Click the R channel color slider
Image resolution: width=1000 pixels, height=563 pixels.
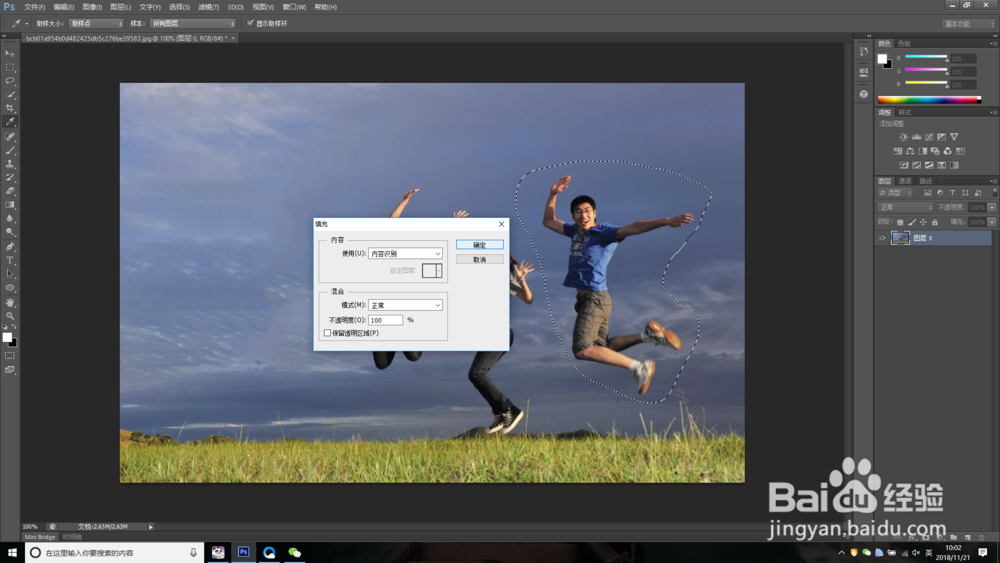click(x=926, y=57)
